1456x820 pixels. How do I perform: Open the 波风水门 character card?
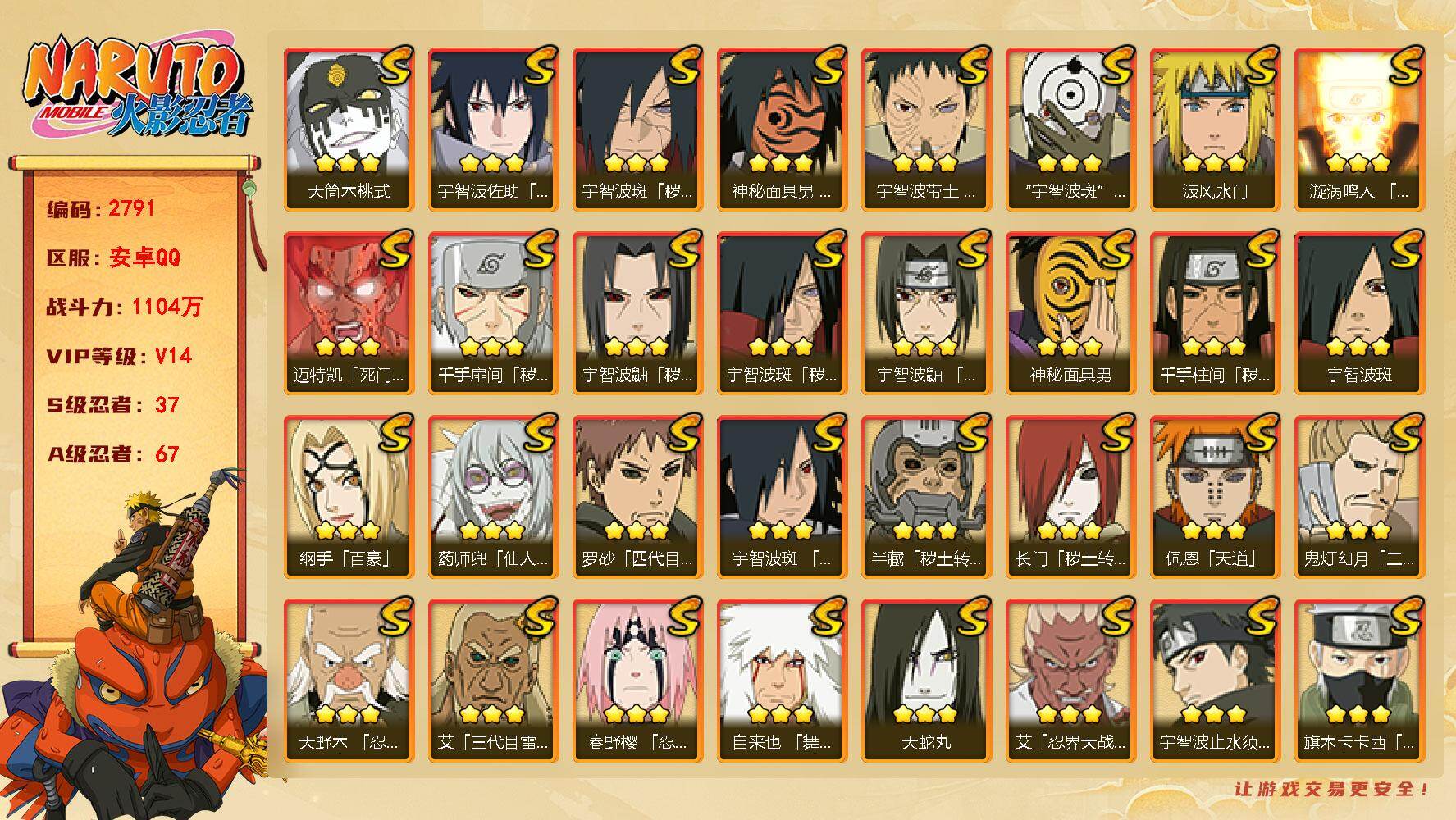click(x=1216, y=130)
